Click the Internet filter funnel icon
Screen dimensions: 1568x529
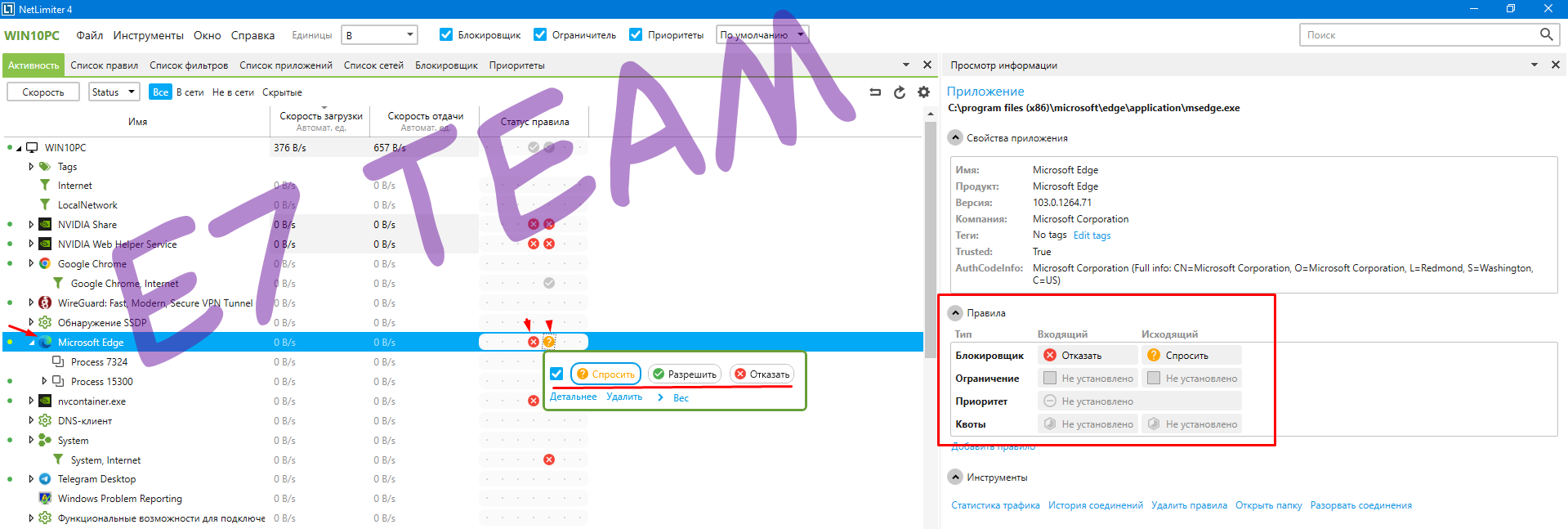[45, 186]
